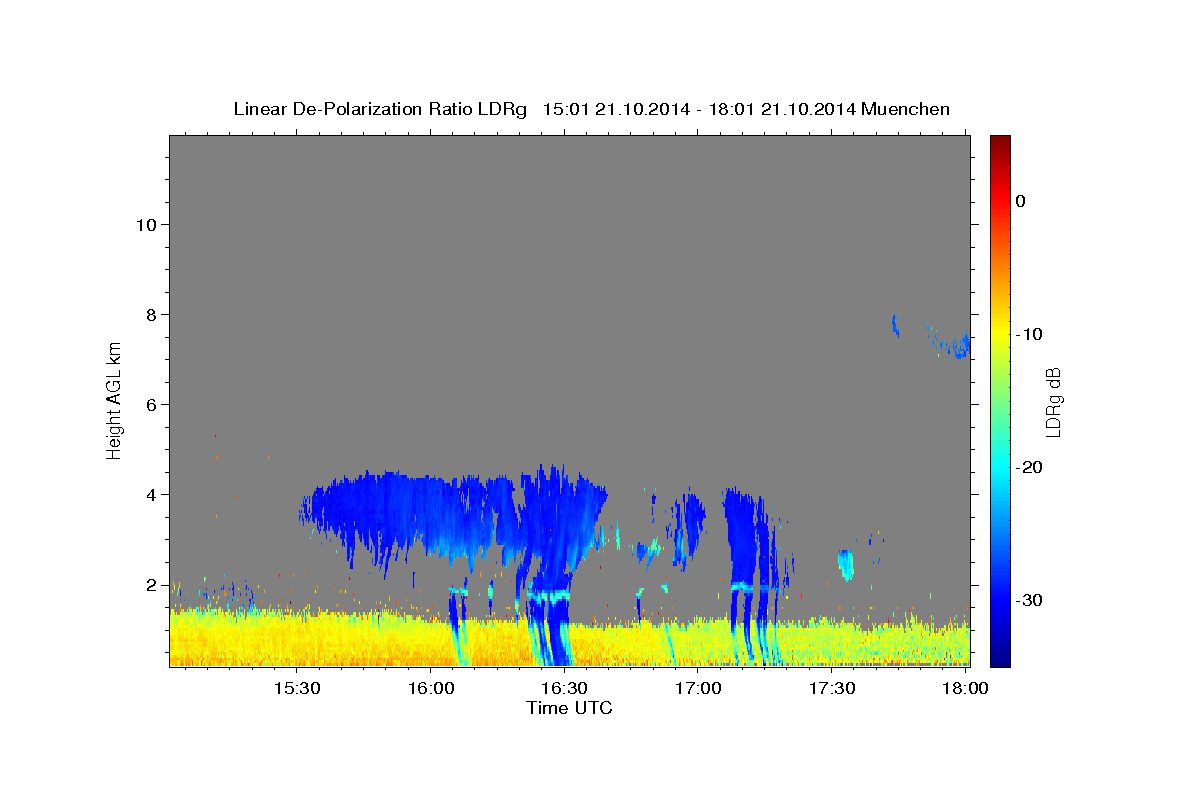This screenshot has height=800, width=1200.
Task: Click the colorbar value -10
Action: tap(1029, 334)
